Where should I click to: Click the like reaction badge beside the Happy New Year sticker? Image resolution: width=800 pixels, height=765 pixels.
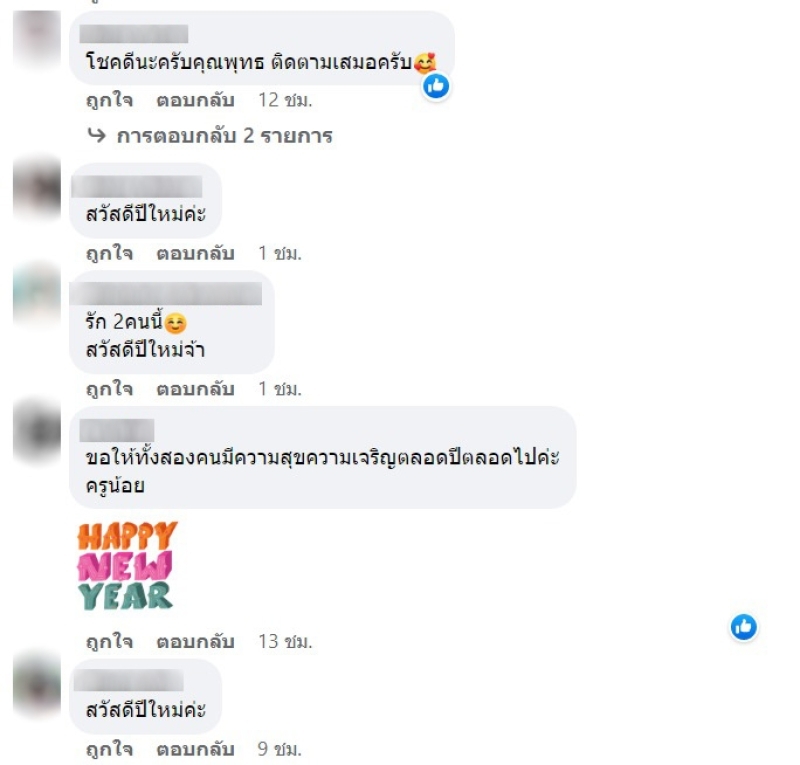[x=743, y=627]
